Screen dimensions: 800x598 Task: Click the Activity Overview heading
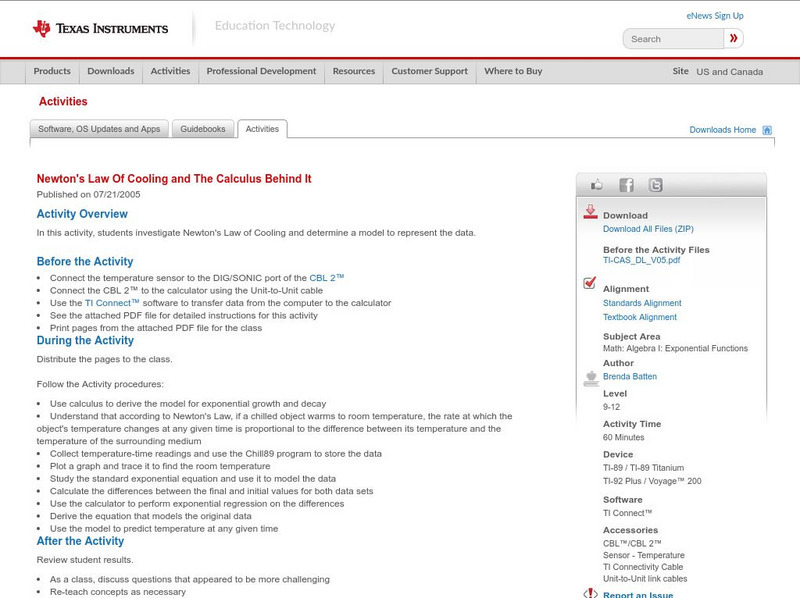[x=82, y=214]
